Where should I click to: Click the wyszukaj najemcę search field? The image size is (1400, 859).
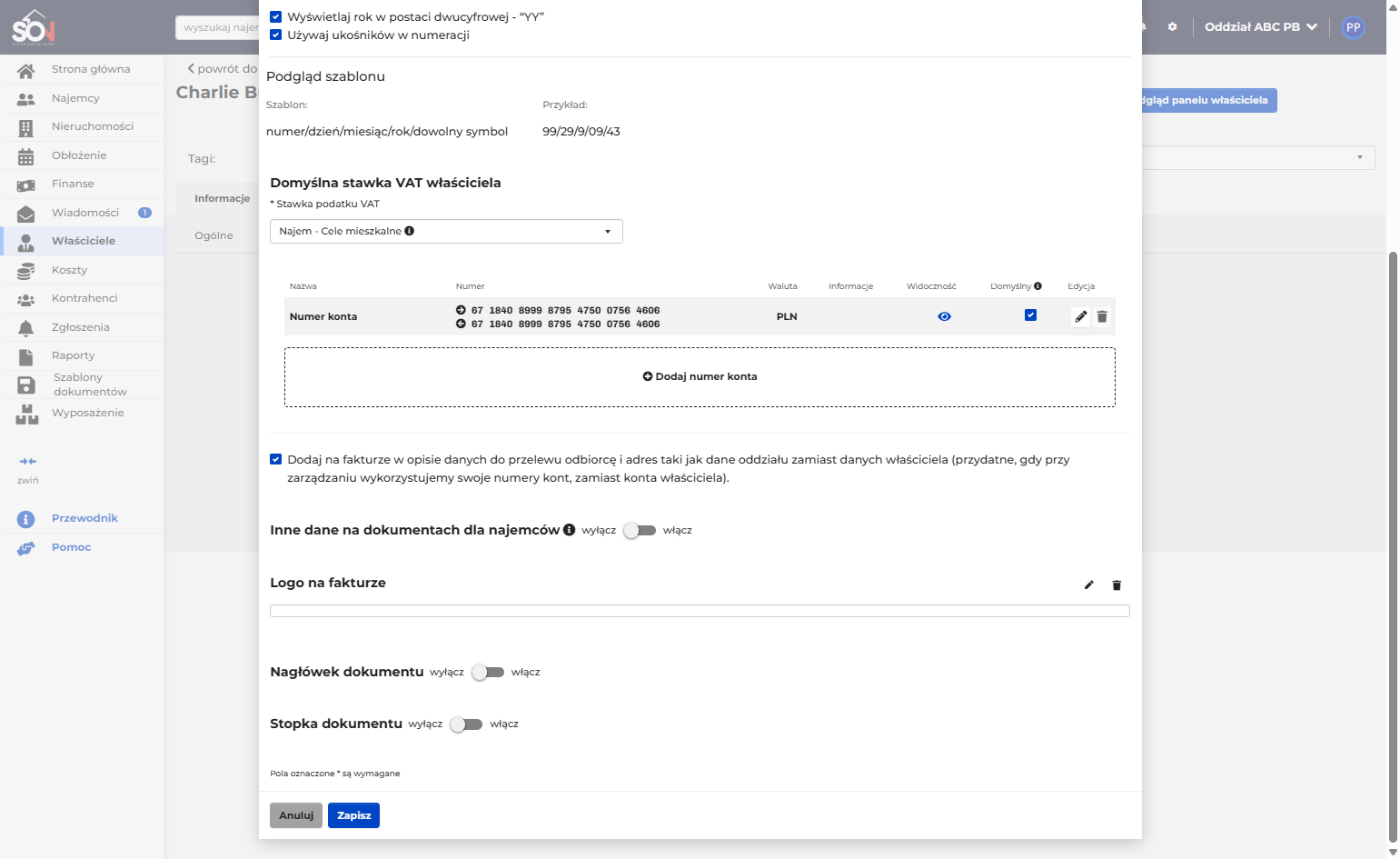coord(218,27)
